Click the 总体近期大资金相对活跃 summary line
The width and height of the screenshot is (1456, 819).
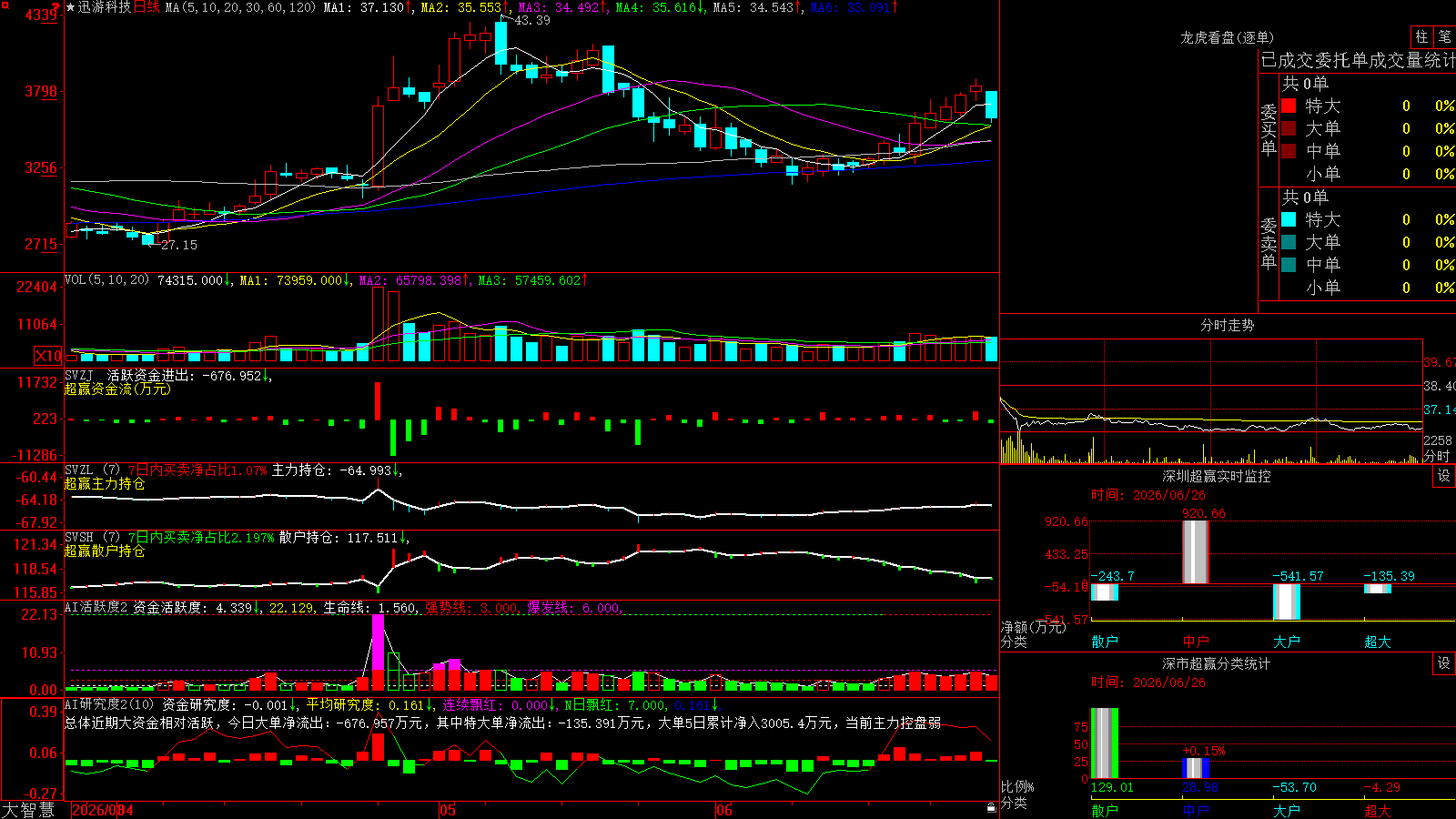tap(503, 723)
